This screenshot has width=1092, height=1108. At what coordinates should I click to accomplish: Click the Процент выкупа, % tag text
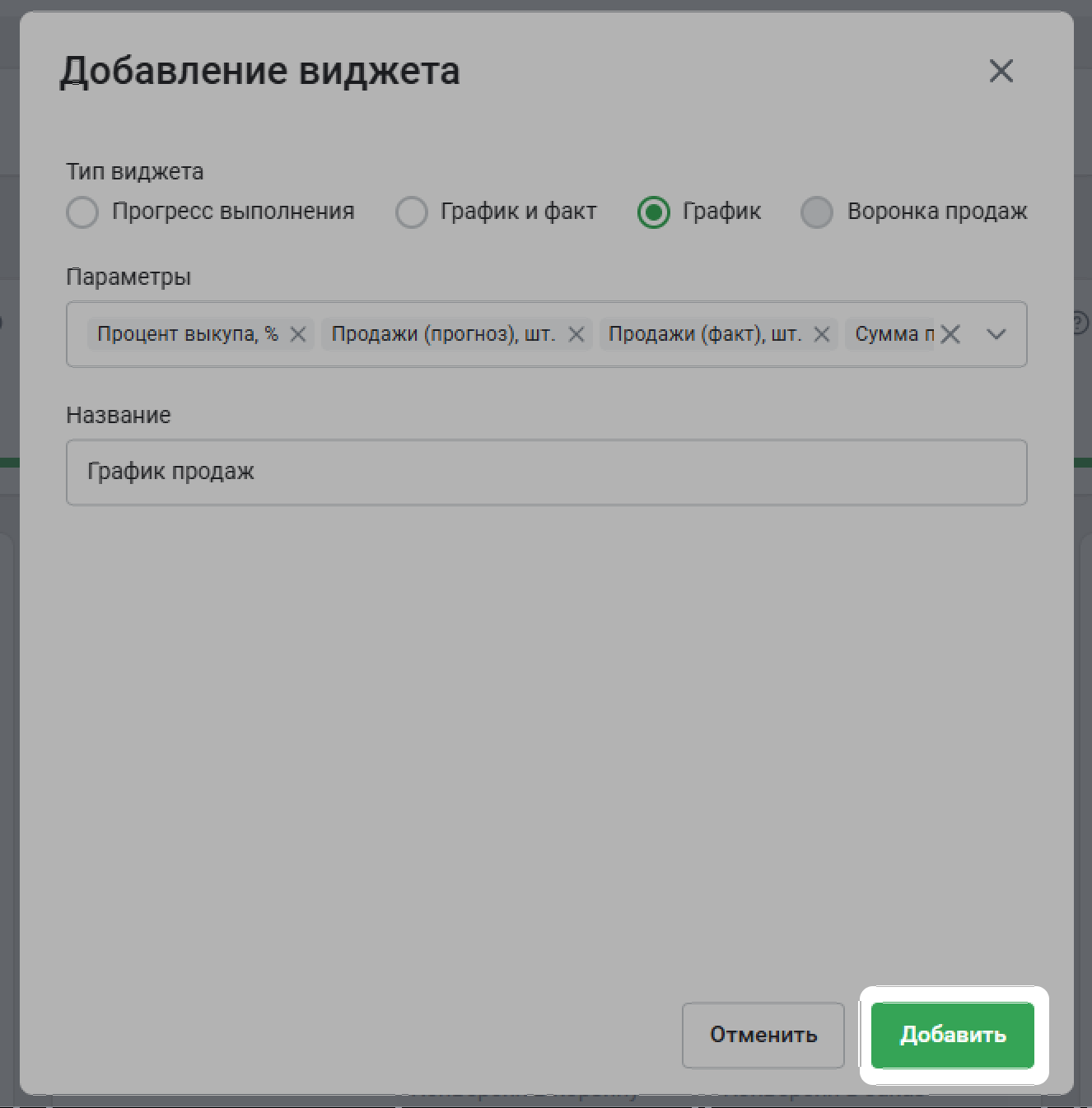pos(188,334)
